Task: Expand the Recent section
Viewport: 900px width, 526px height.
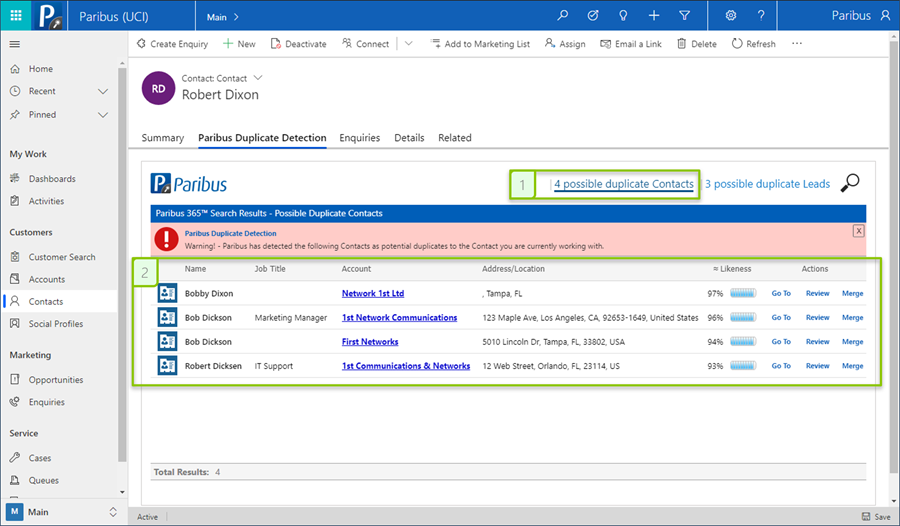Action: [x=103, y=91]
